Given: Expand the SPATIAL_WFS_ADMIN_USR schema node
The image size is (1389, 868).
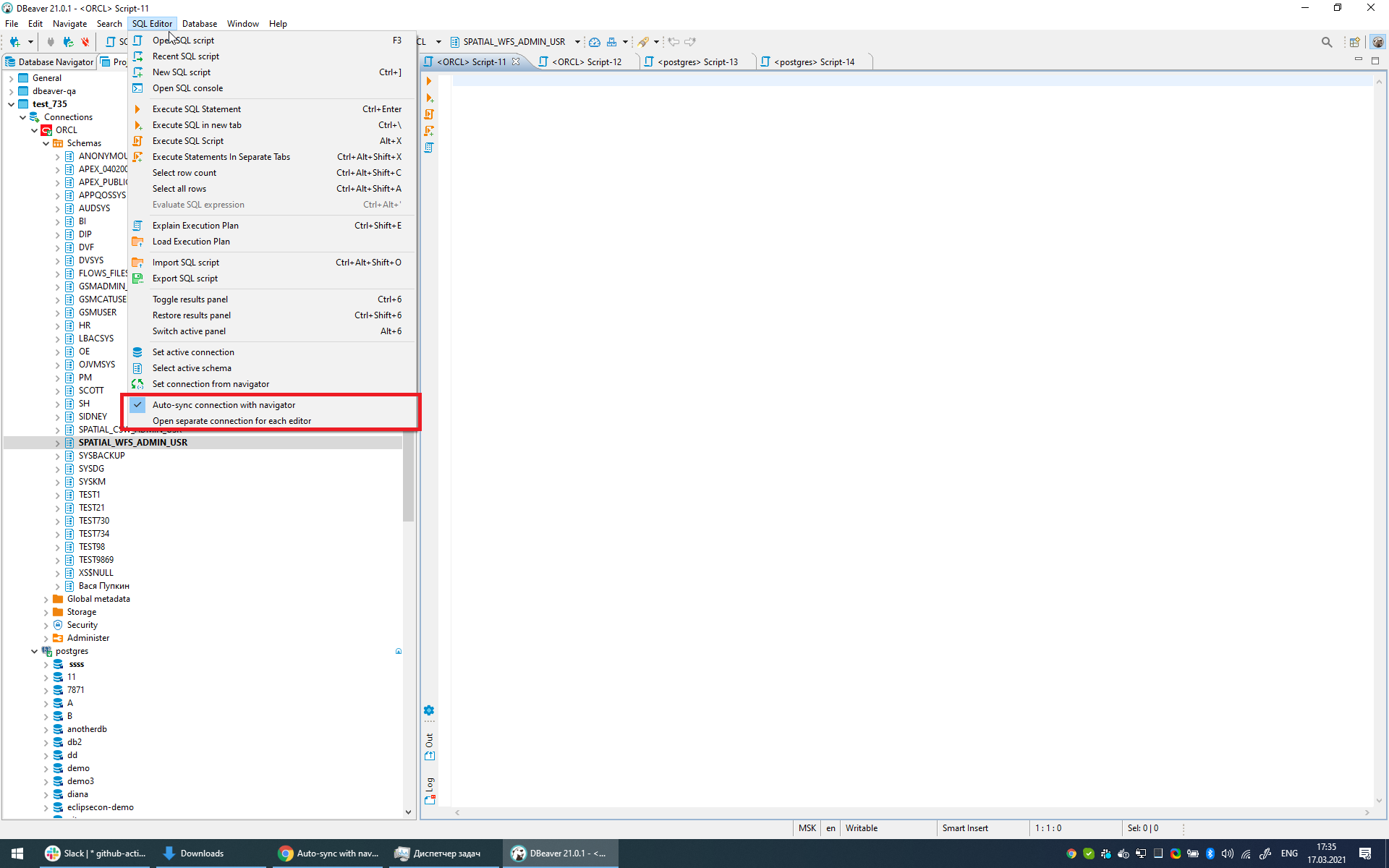Looking at the screenshot, I should point(58,442).
